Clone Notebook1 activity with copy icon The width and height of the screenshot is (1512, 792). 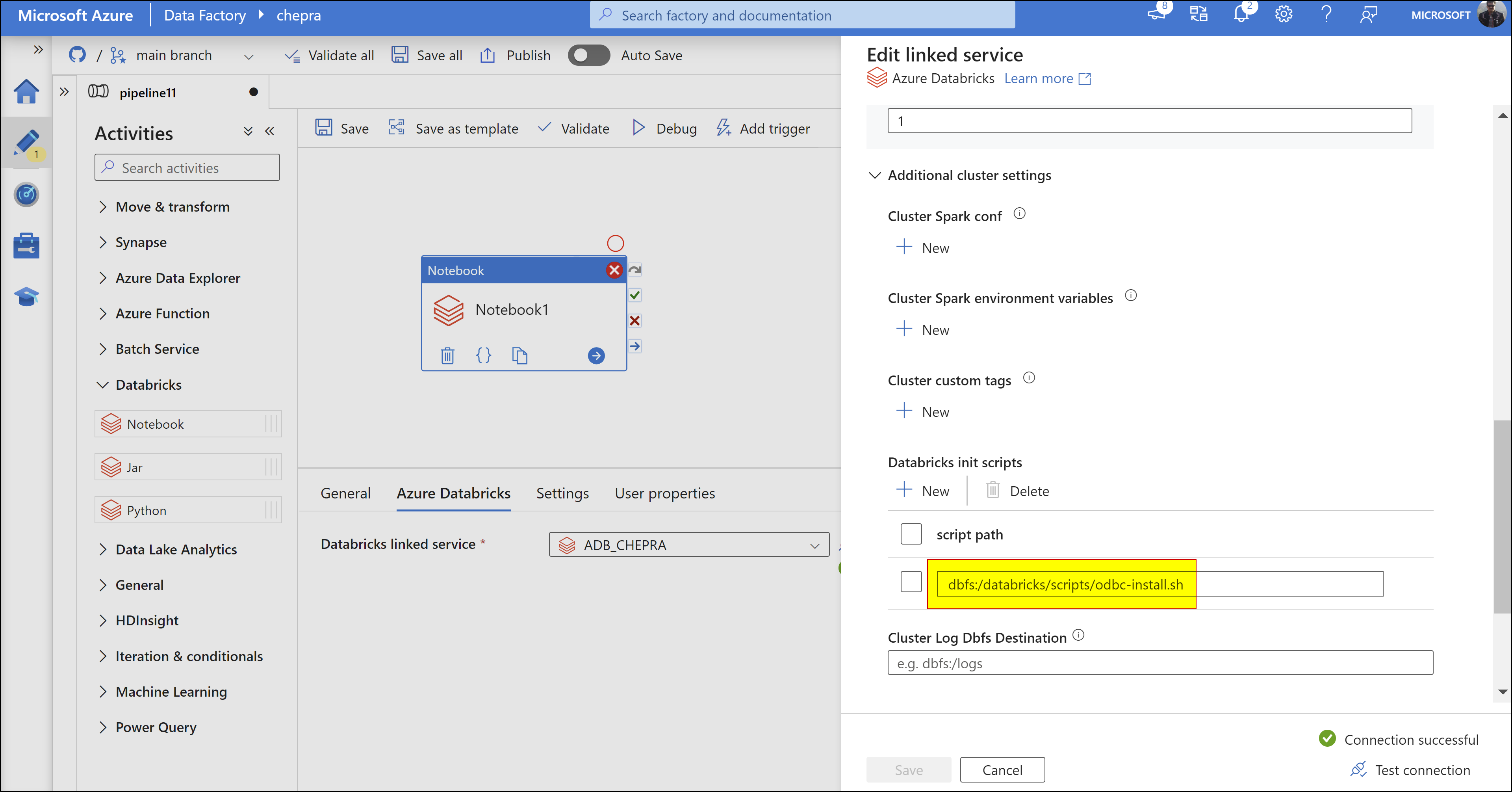pyautogui.click(x=519, y=355)
